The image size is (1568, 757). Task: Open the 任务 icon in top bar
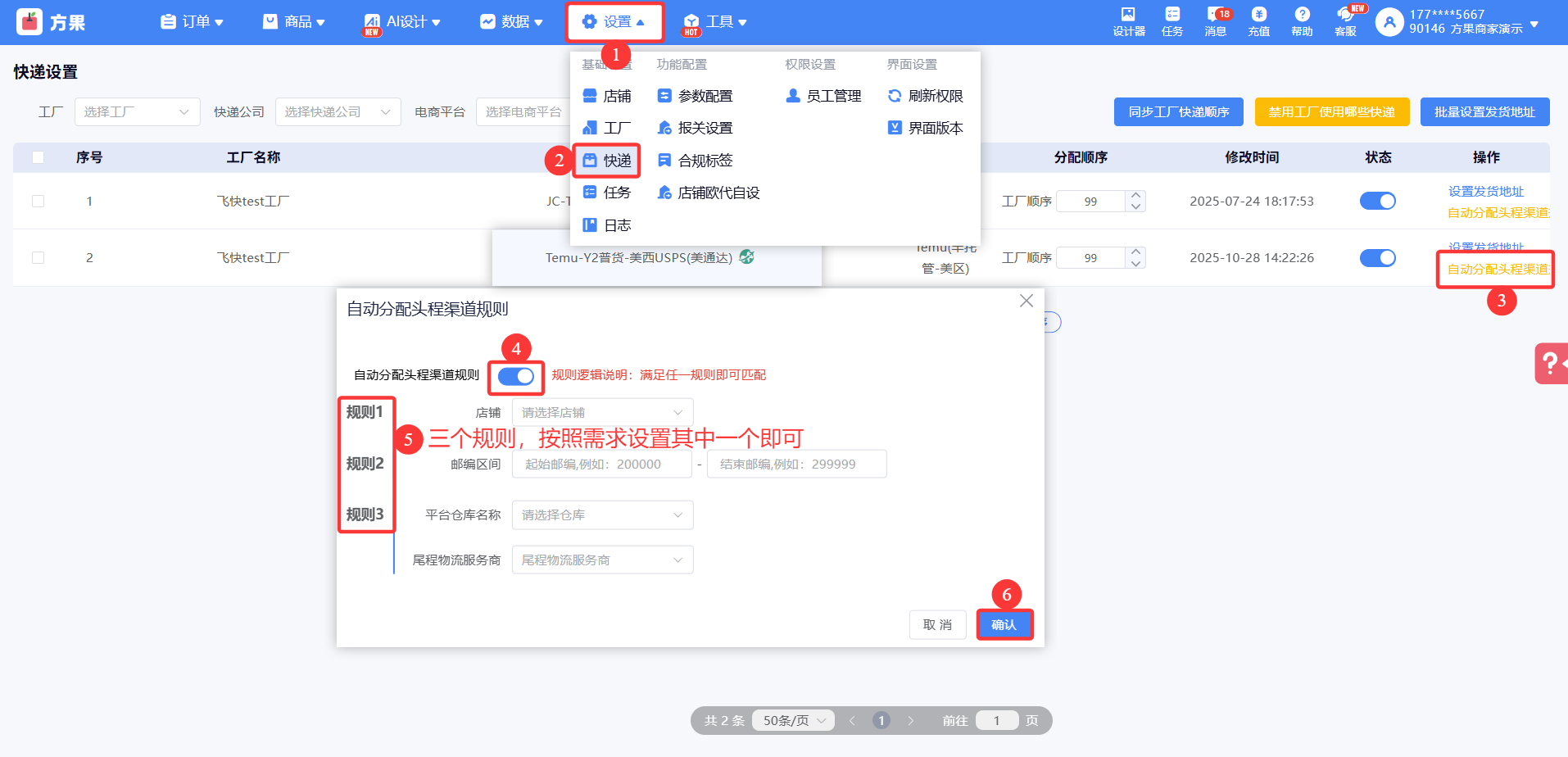click(x=1172, y=21)
